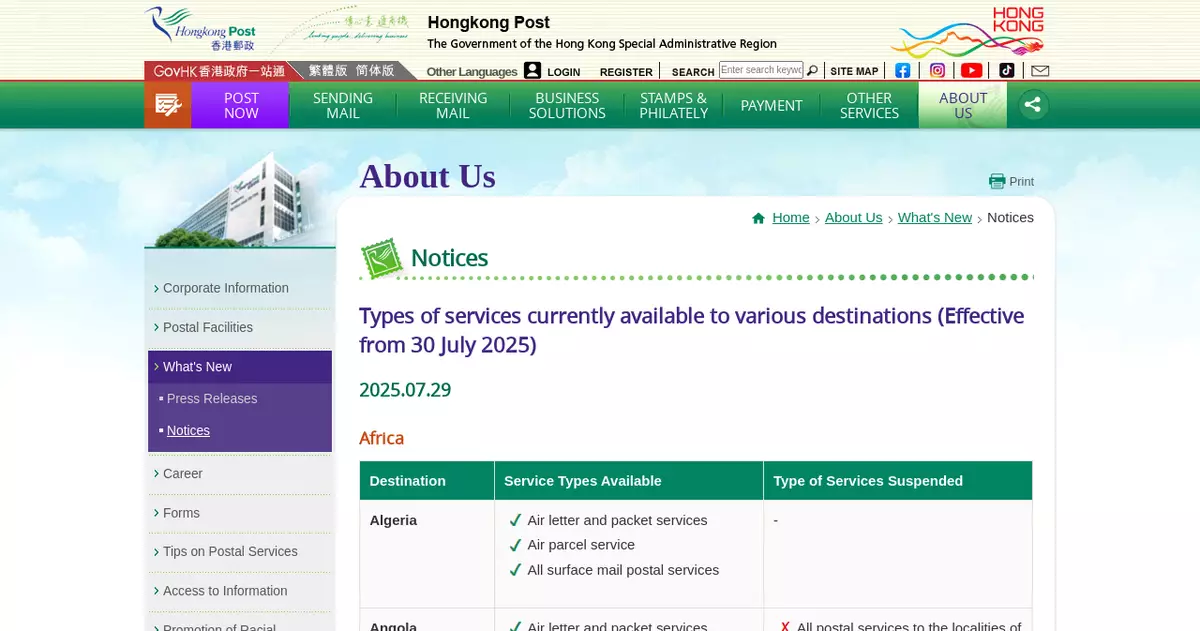Switch to Traditional Chinese 繁體版
Screen dimensions: 1200x631
coord(328,71)
